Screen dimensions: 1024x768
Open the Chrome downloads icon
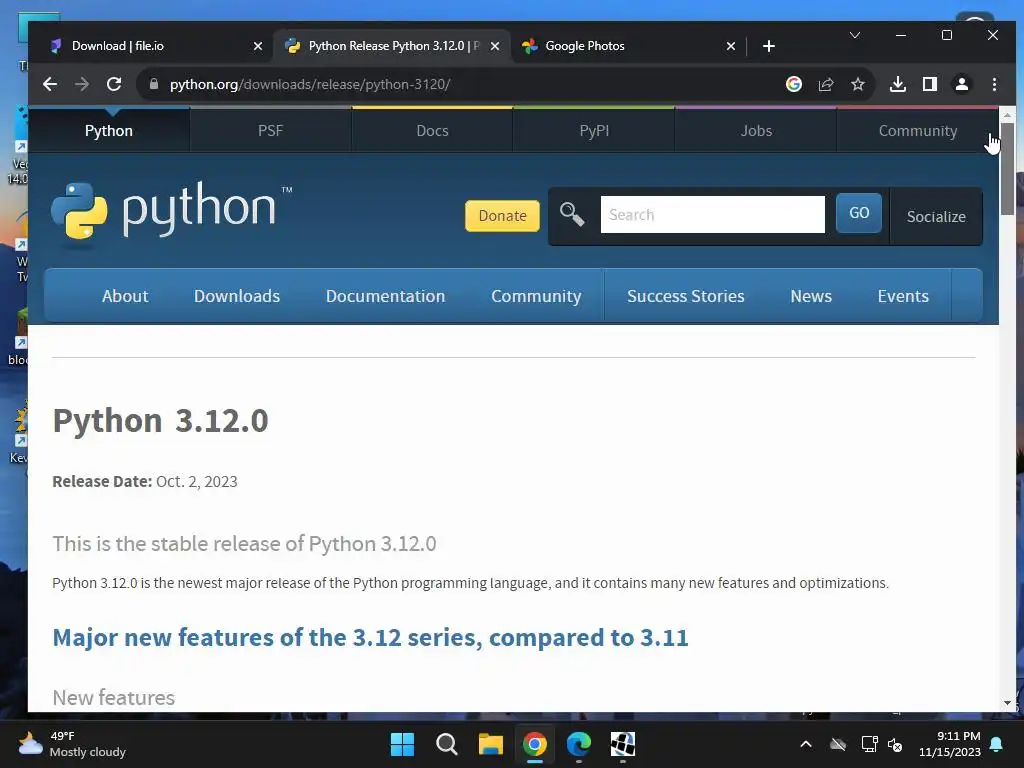tap(898, 84)
